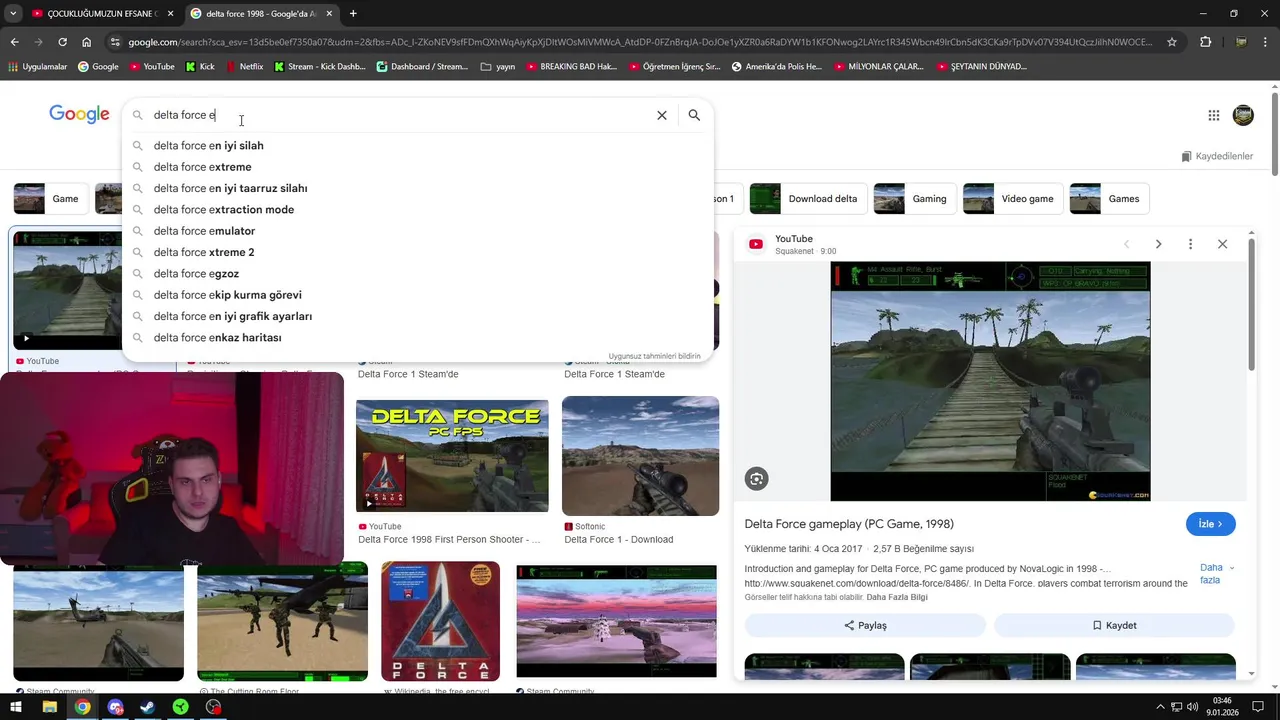Open the Netflix bookmark

click(x=245, y=67)
